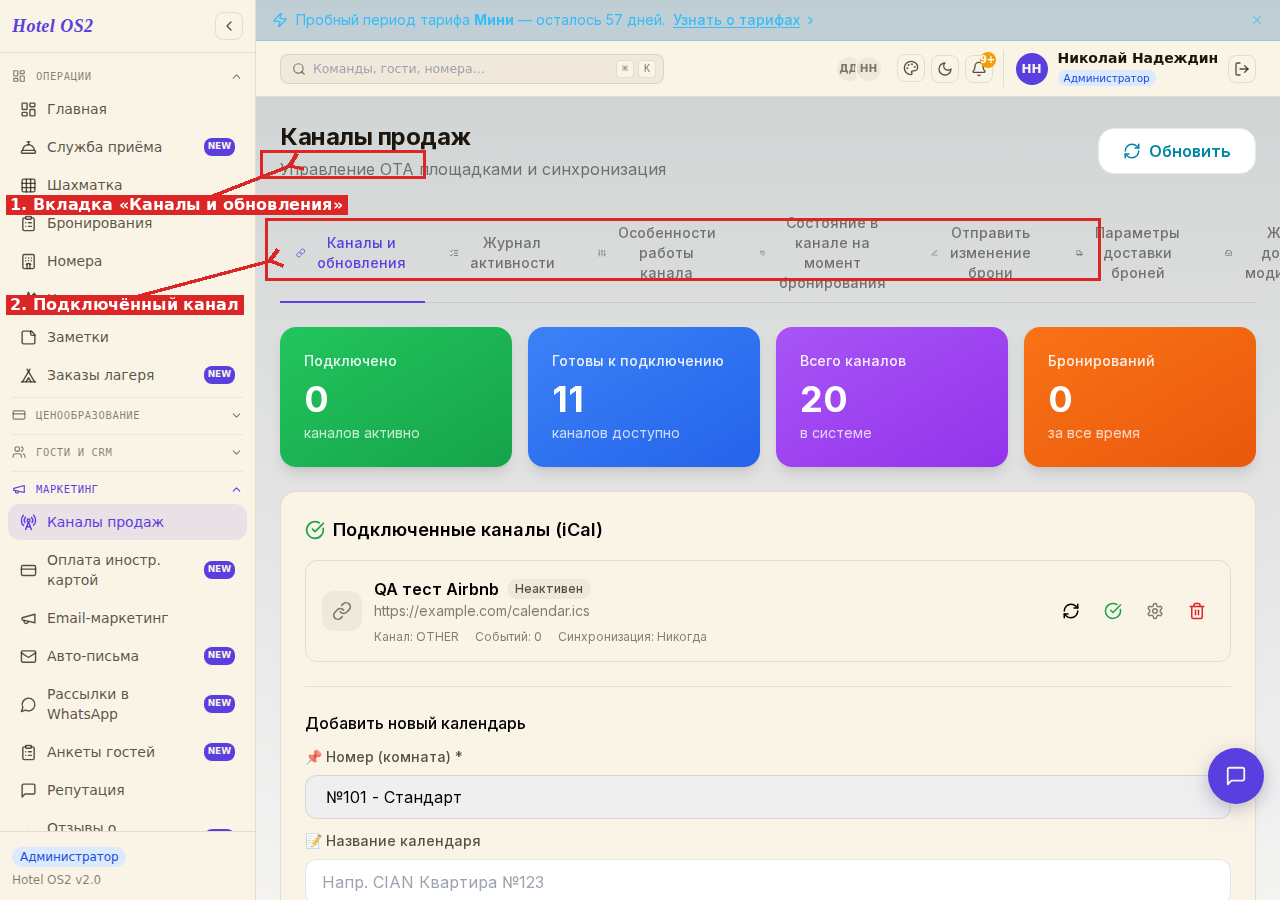
Task: Open the theme palette icon
Action: pos(911,68)
